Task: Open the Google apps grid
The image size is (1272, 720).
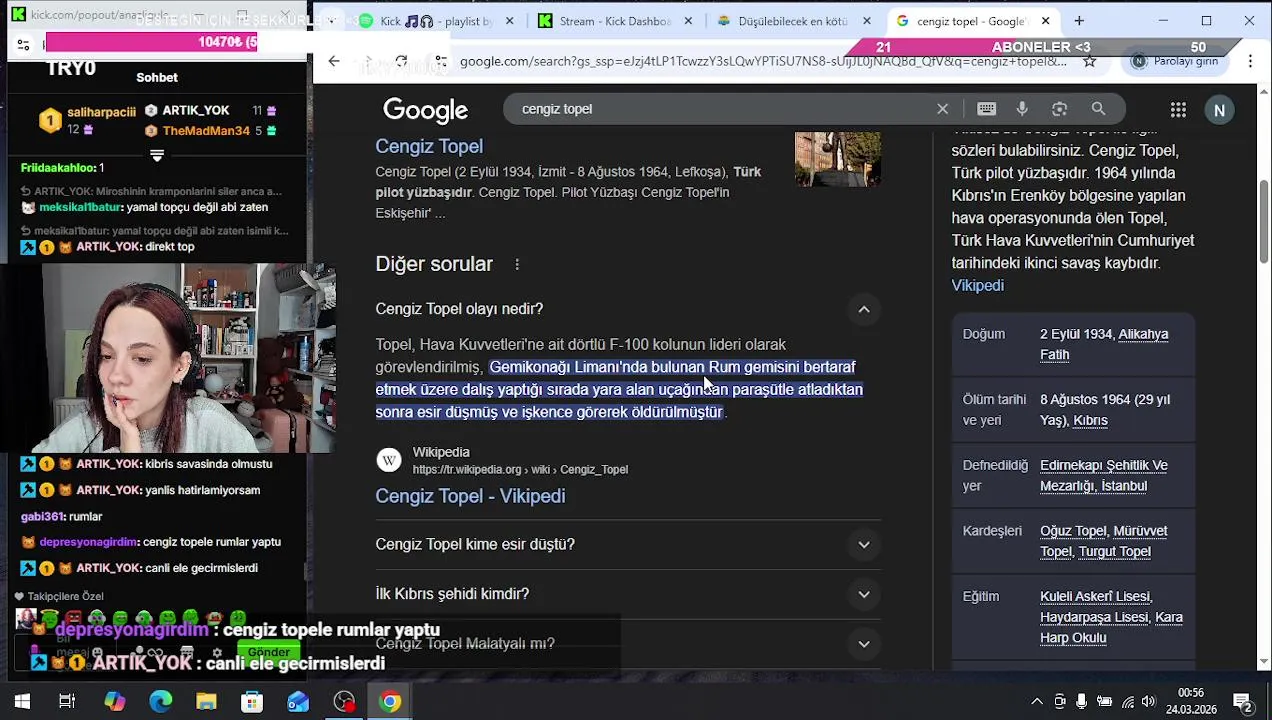Action: click(x=1178, y=110)
